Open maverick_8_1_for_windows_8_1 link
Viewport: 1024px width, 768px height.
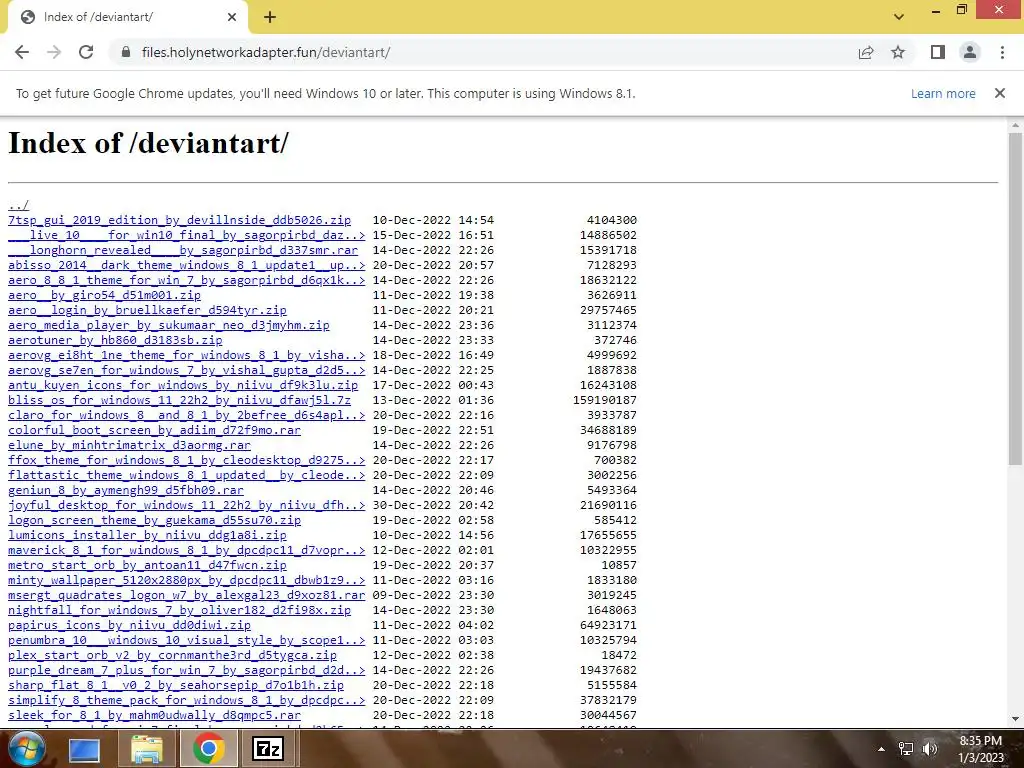[x=187, y=551]
